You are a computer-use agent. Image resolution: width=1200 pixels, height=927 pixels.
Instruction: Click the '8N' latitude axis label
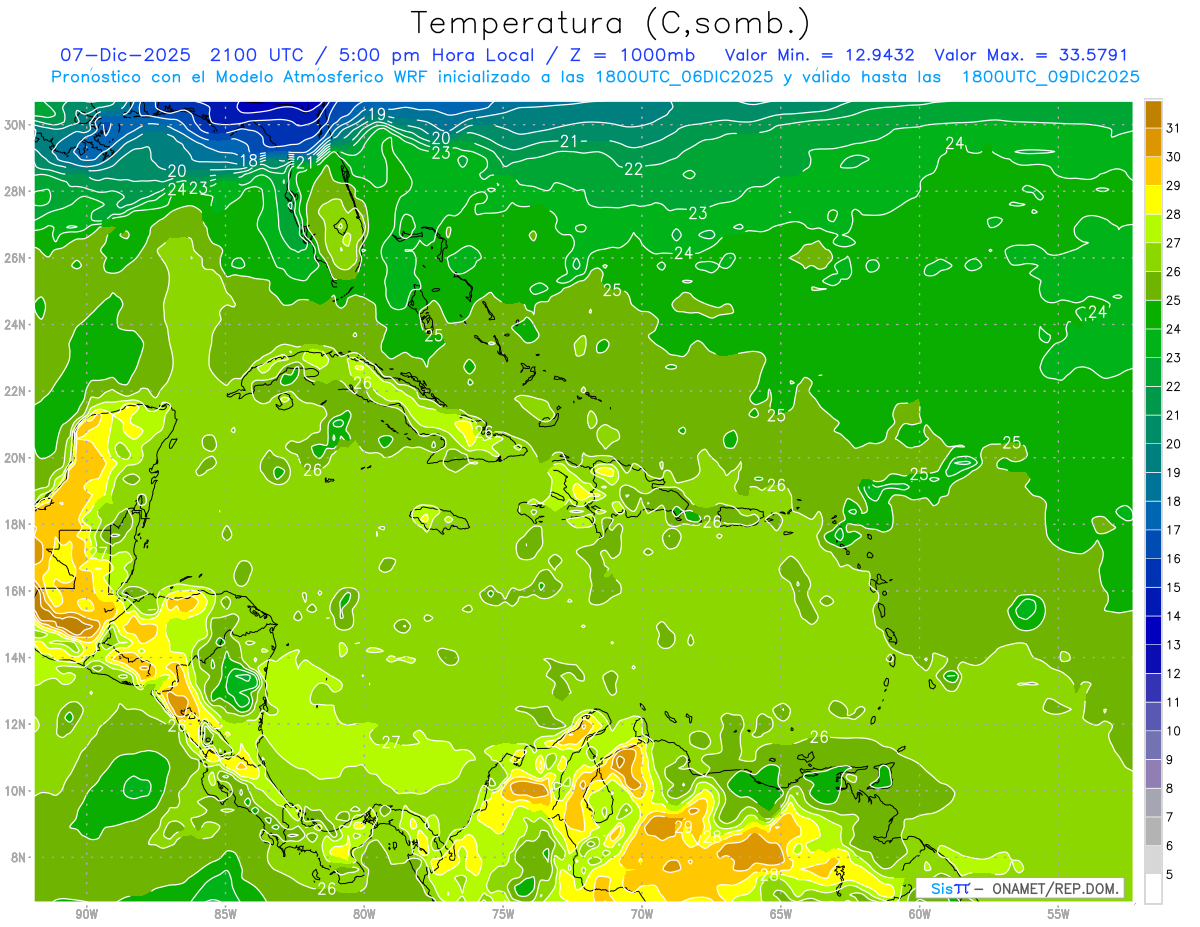pyautogui.click(x=18, y=857)
